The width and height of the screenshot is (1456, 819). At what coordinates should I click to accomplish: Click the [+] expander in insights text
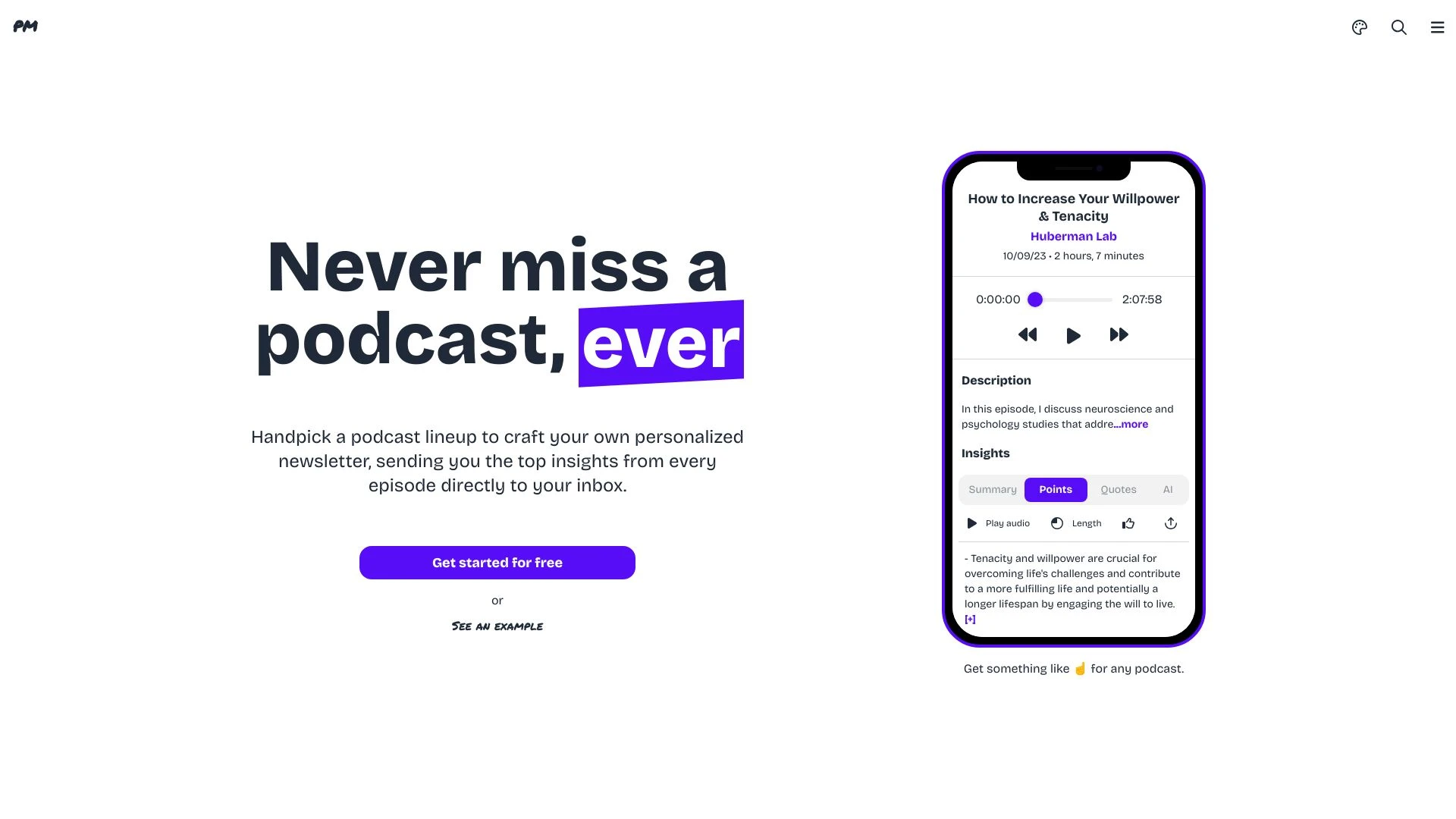(969, 619)
